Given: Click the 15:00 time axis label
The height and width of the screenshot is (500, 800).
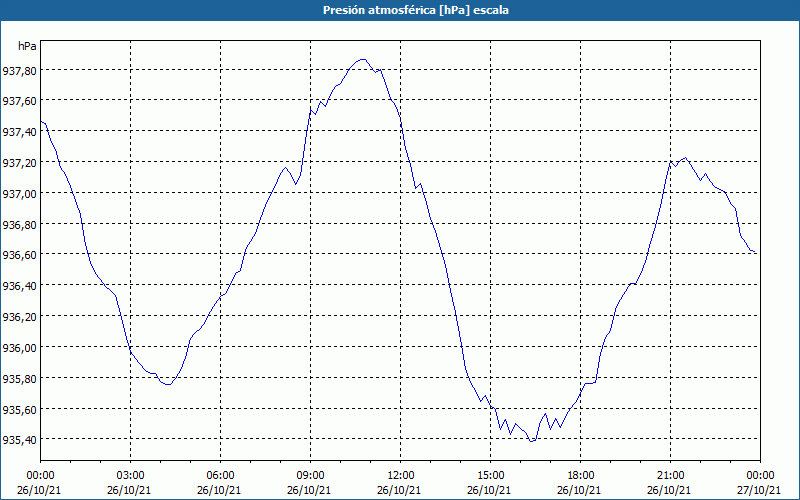Looking at the screenshot, I should (x=490, y=476).
